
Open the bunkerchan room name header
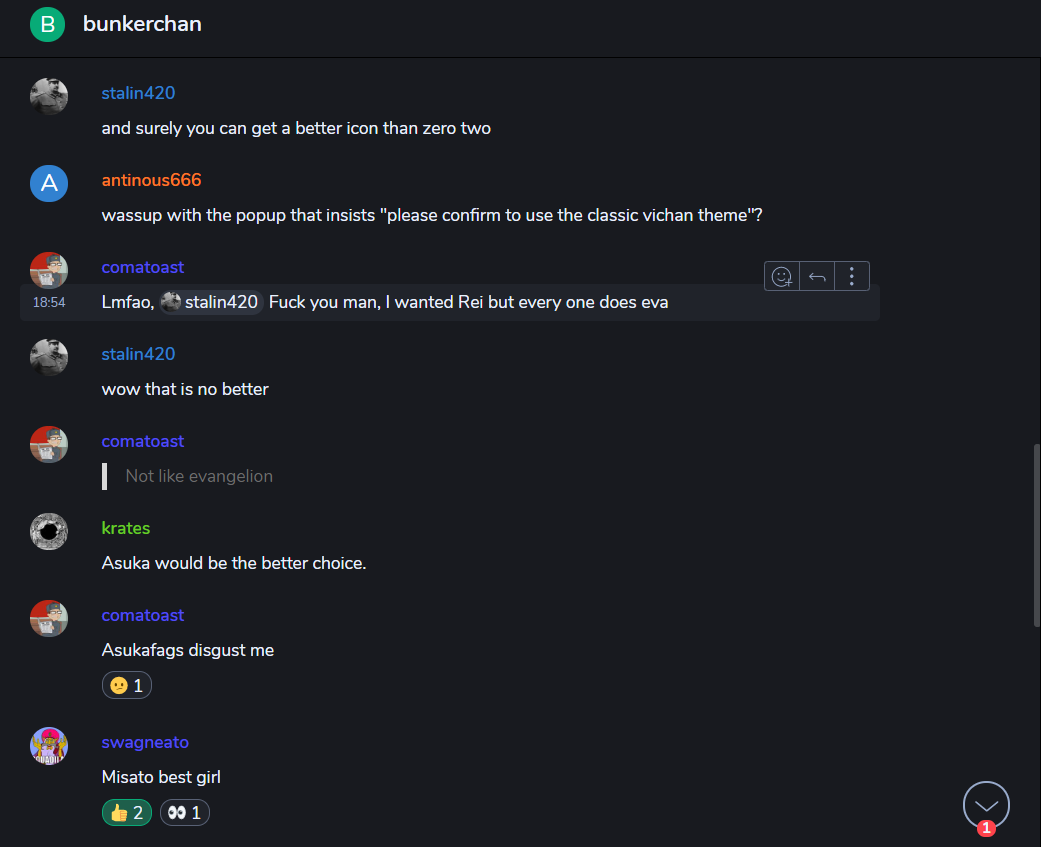coord(142,24)
